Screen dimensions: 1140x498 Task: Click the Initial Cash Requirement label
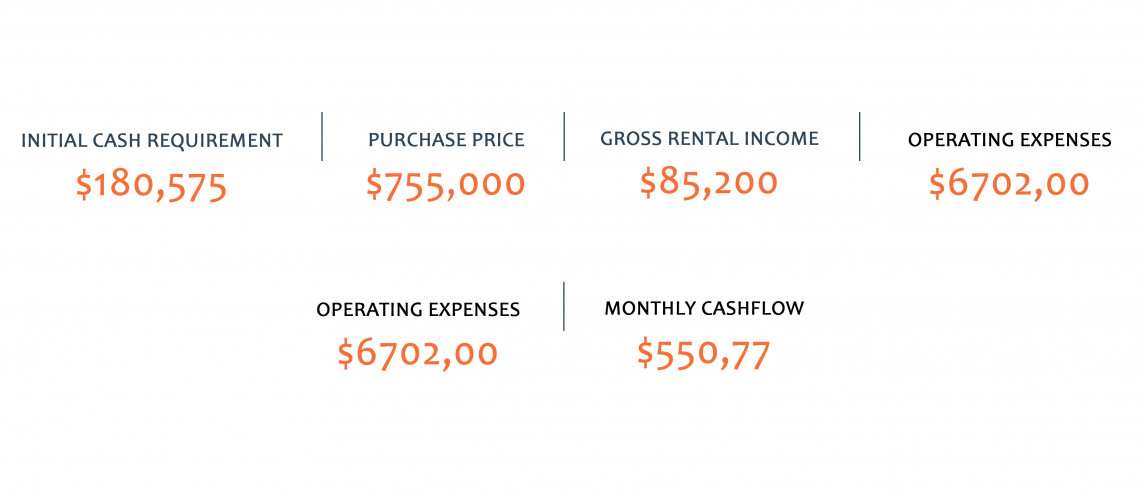[x=152, y=140]
